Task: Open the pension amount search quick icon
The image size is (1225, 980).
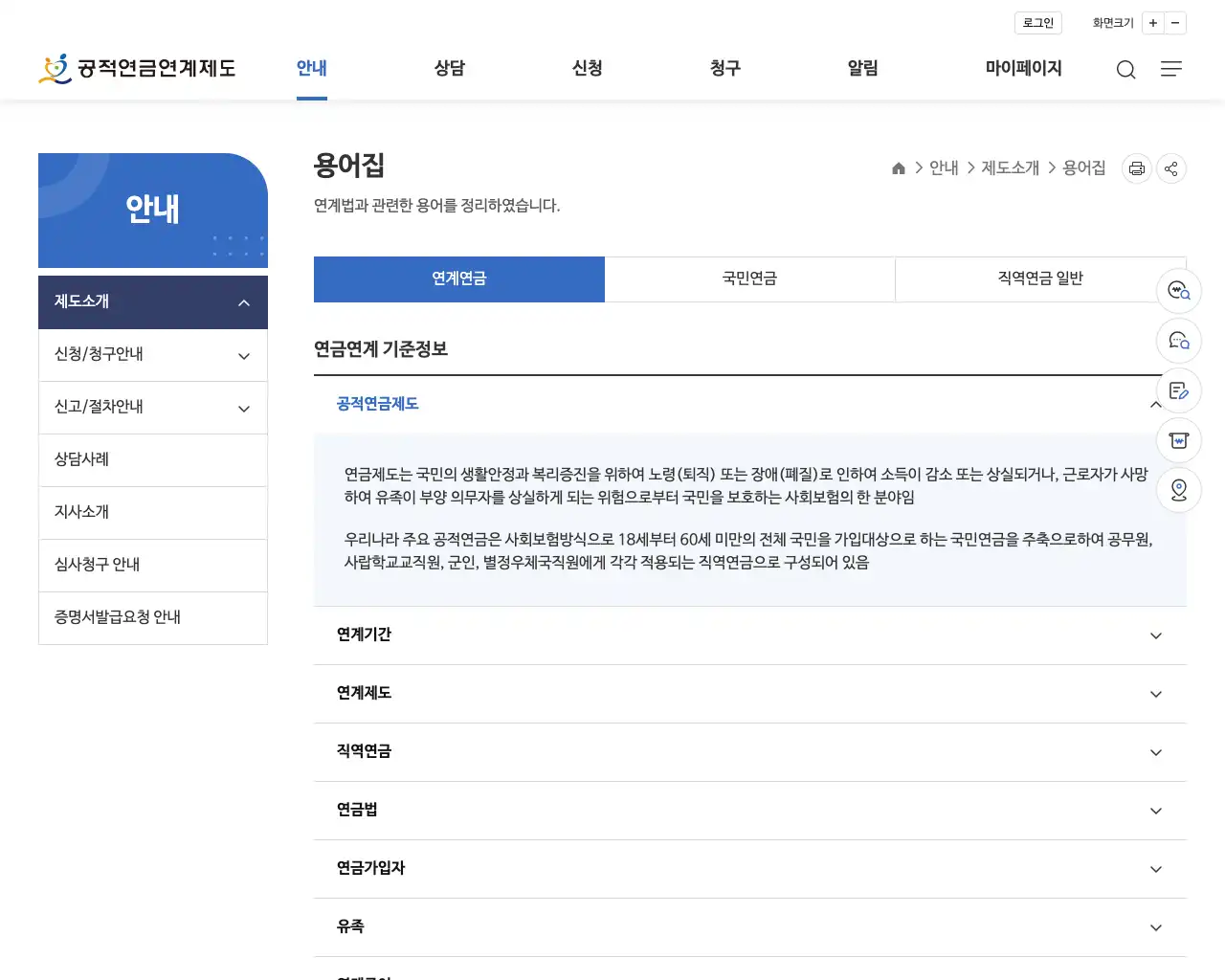Action: coord(1178,291)
